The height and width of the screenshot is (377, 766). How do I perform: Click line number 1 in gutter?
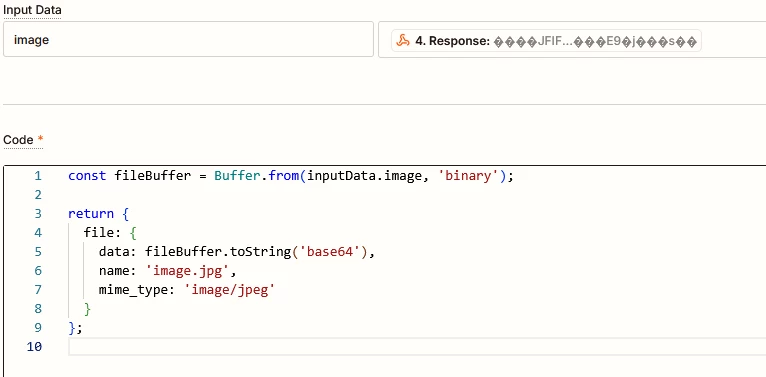[38, 176]
